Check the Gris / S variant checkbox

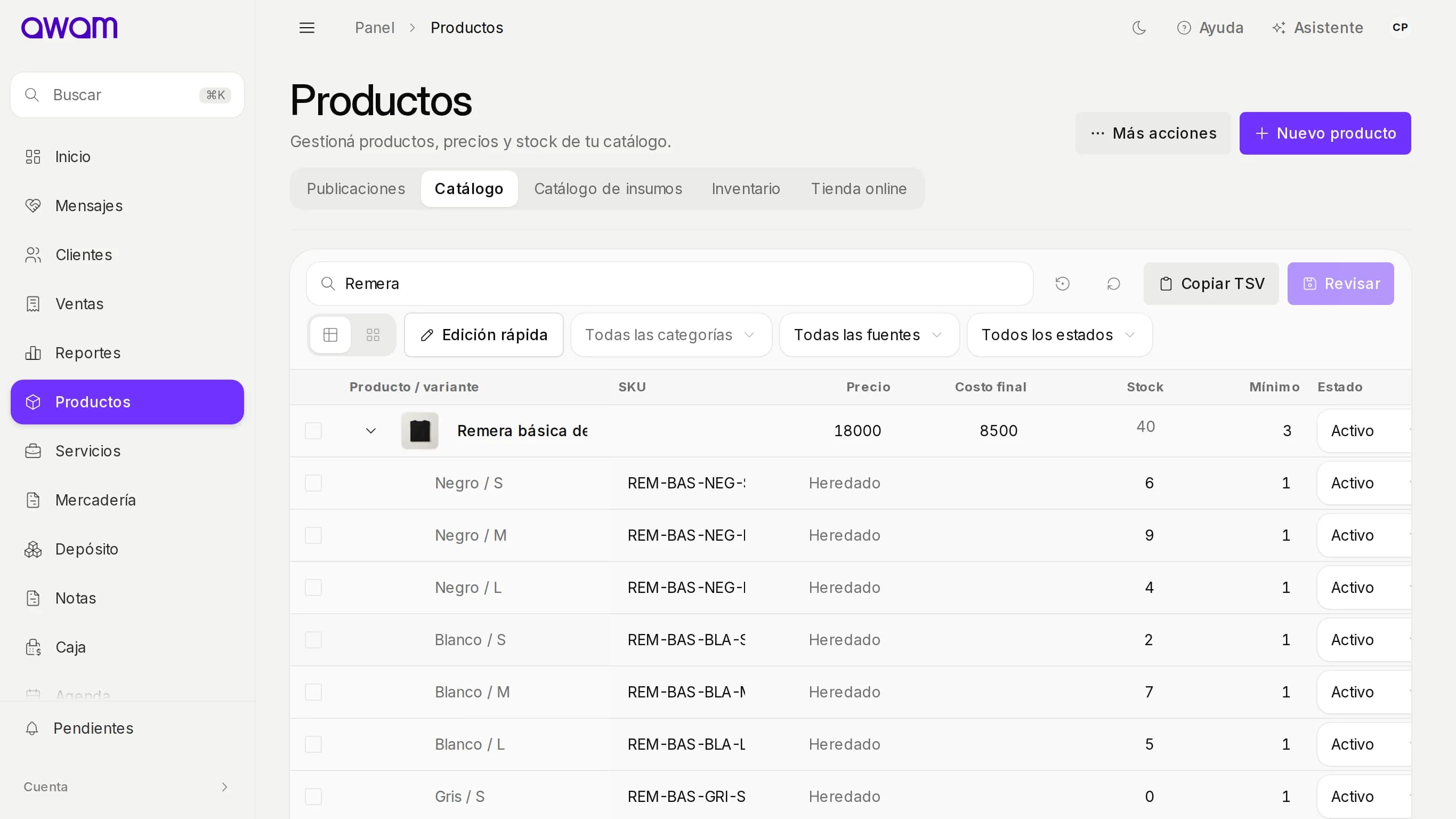(x=313, y=797)
